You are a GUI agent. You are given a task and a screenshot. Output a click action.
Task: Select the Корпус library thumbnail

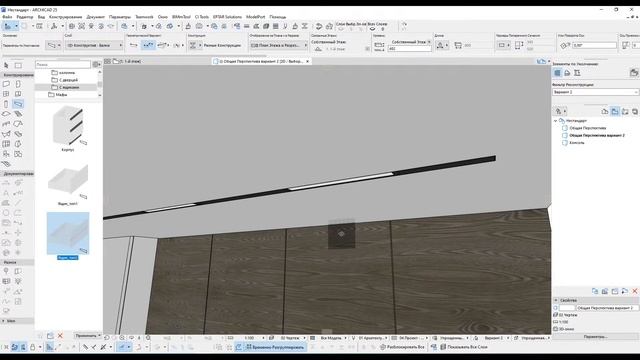point(68,128)
